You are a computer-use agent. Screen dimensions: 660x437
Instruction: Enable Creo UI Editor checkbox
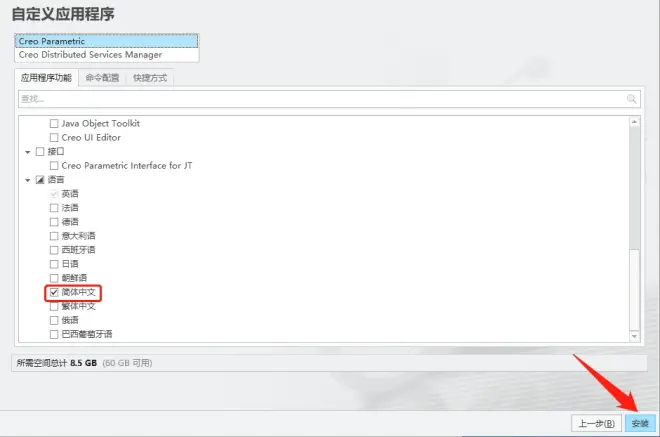54,138
